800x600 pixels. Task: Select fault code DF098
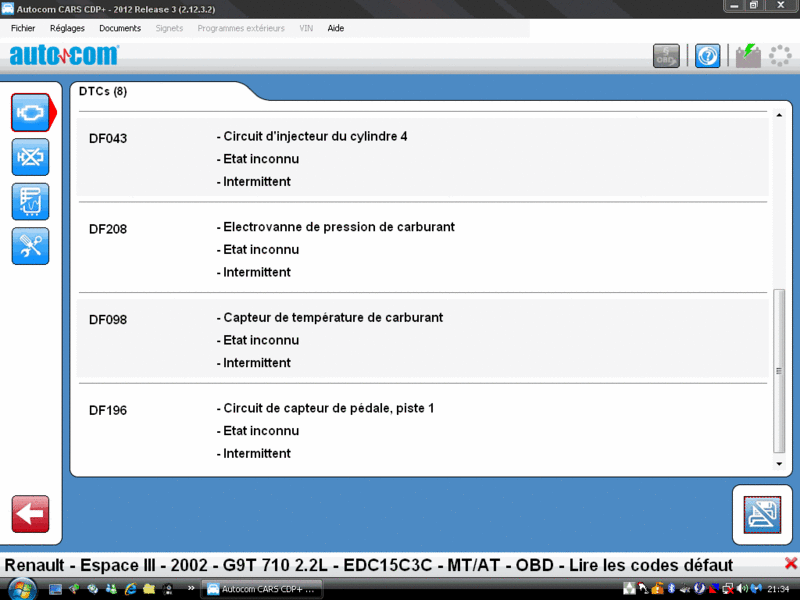tap(108, 320)
